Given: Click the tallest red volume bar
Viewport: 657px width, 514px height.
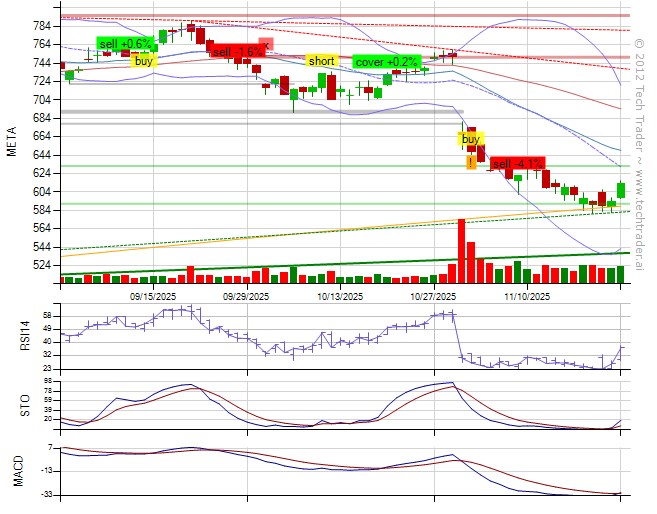Looking at the screenshot, I should point(461,251).
